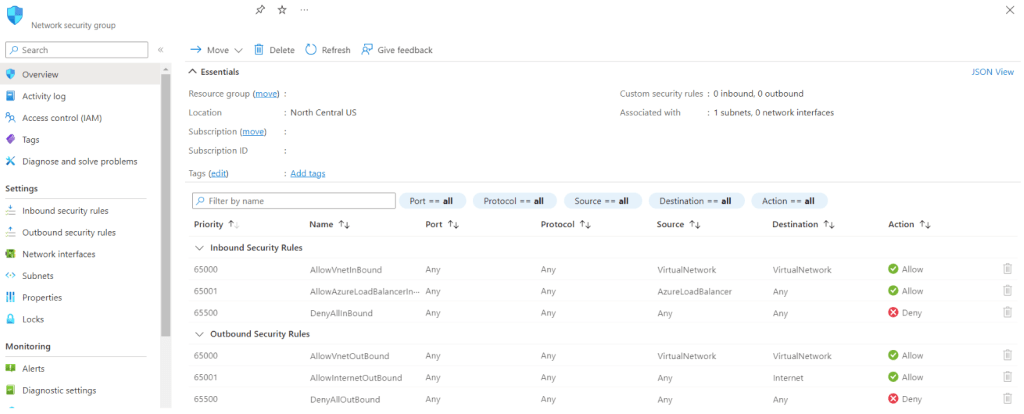Click the Delete trash icon in toolbar
1024x414 pixels.
point(259,49)
